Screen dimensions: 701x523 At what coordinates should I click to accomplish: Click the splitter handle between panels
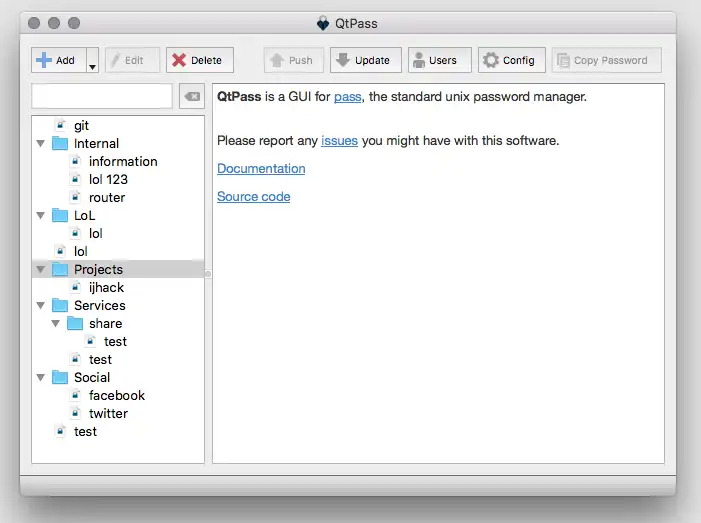click(208, 274)
